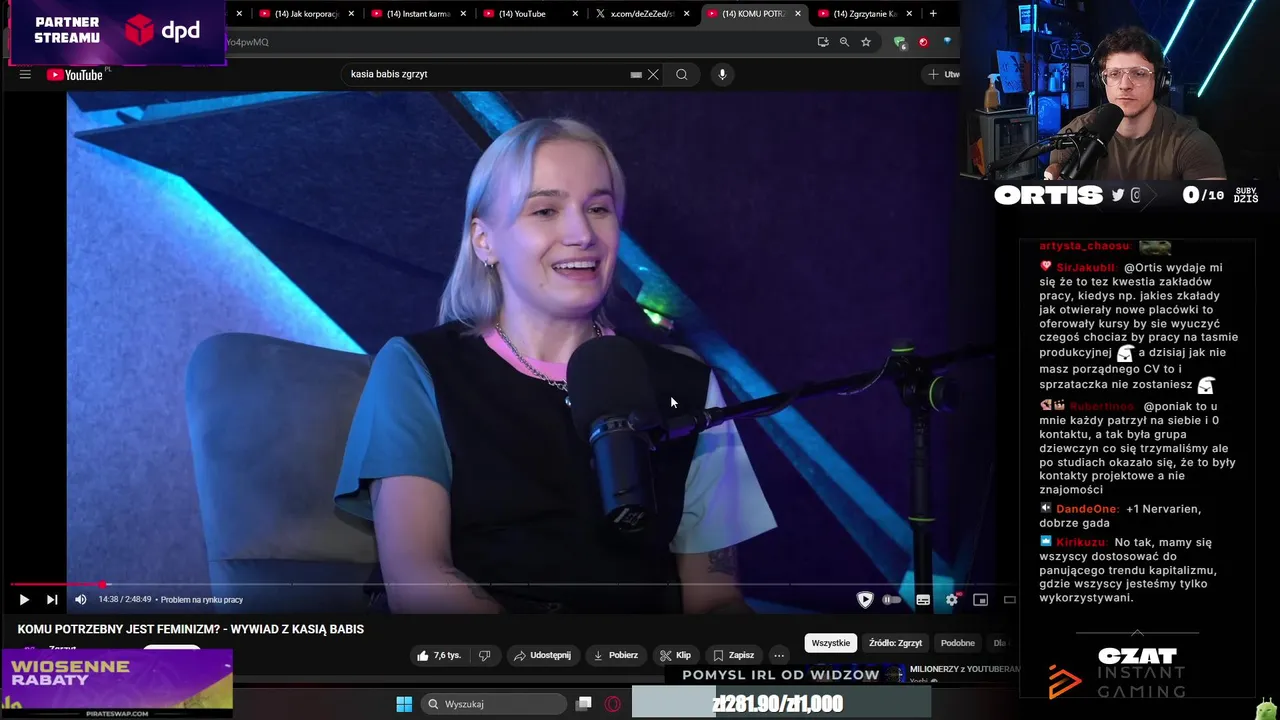
Task: Start voice search with the microphone
Action: tap(722, 74)
